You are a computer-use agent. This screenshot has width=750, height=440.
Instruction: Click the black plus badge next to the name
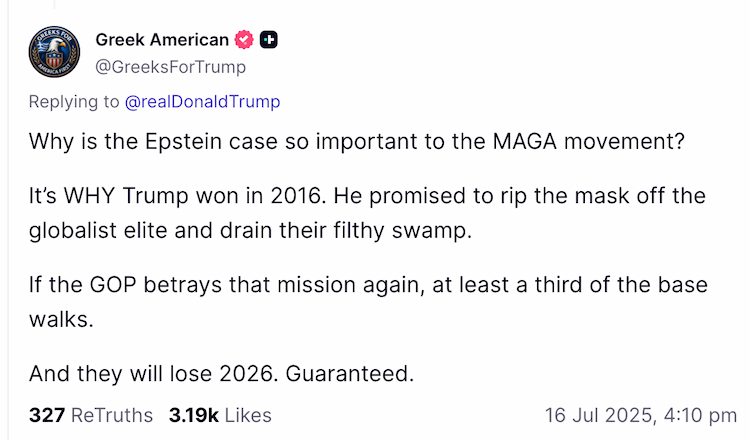coord(268,40)
